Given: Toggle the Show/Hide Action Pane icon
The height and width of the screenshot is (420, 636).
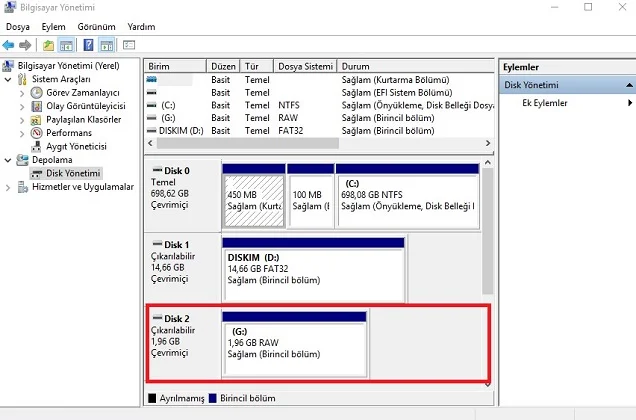Looking at the screenshot, I should [107, 45].
